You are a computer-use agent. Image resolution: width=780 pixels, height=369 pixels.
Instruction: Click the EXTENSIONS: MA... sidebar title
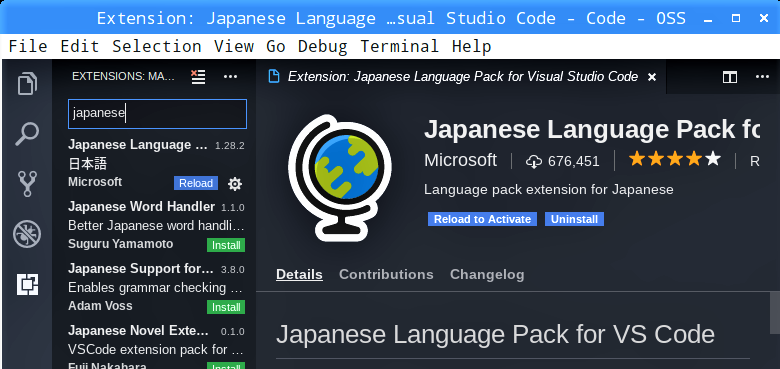(x=123, y=77)
